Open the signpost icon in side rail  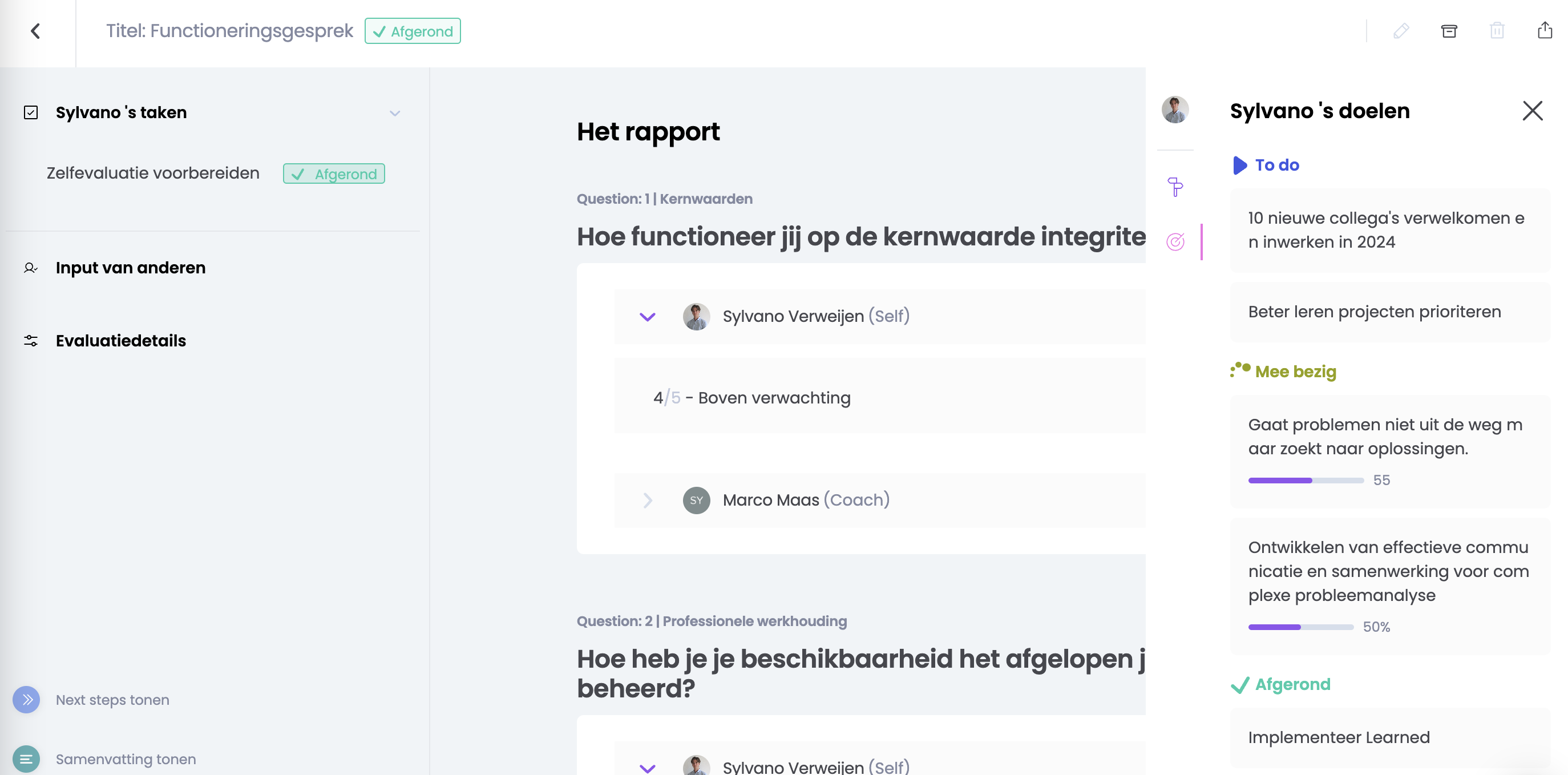(1175, 187)
